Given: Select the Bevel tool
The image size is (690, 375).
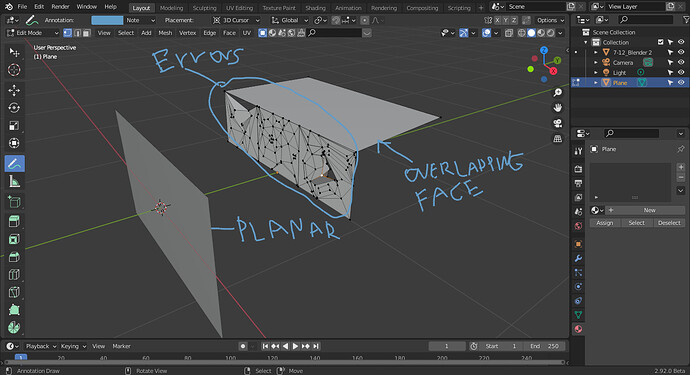Looking at the screenshot, I should click(14, 257).
